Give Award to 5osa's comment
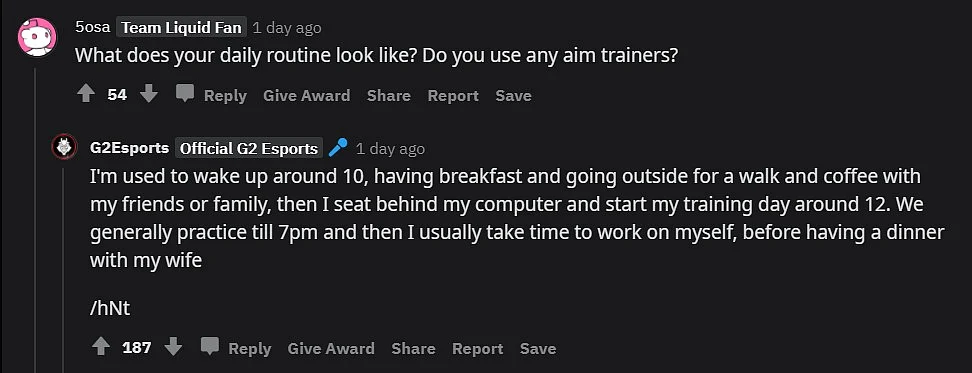 pos(306,95)
